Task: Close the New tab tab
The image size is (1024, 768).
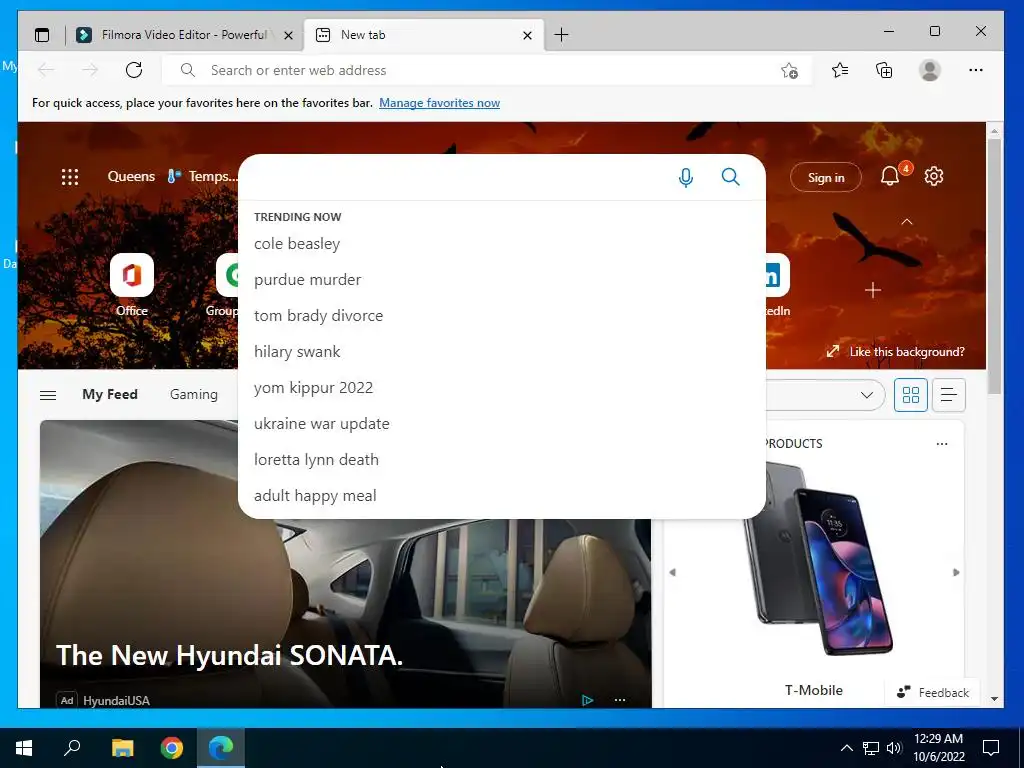Action: click(x=527, y=35)
